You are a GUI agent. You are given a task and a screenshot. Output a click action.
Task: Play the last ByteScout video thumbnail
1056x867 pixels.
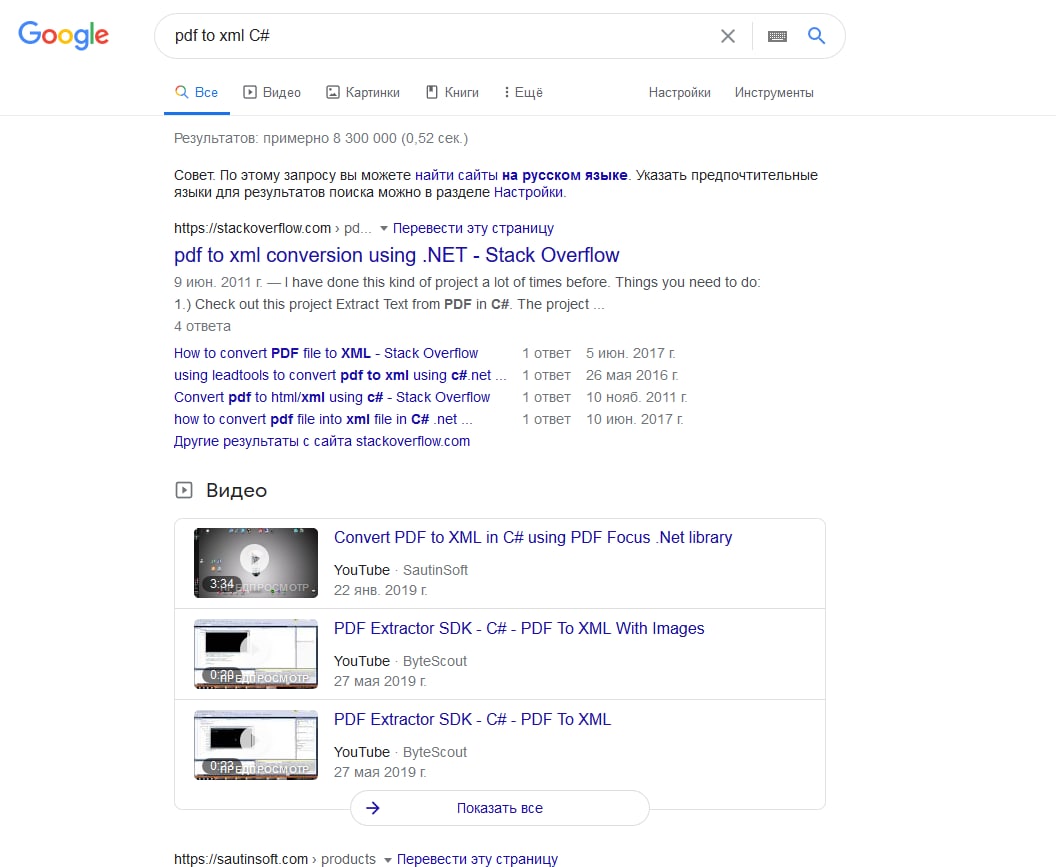[x=256, y=744]
